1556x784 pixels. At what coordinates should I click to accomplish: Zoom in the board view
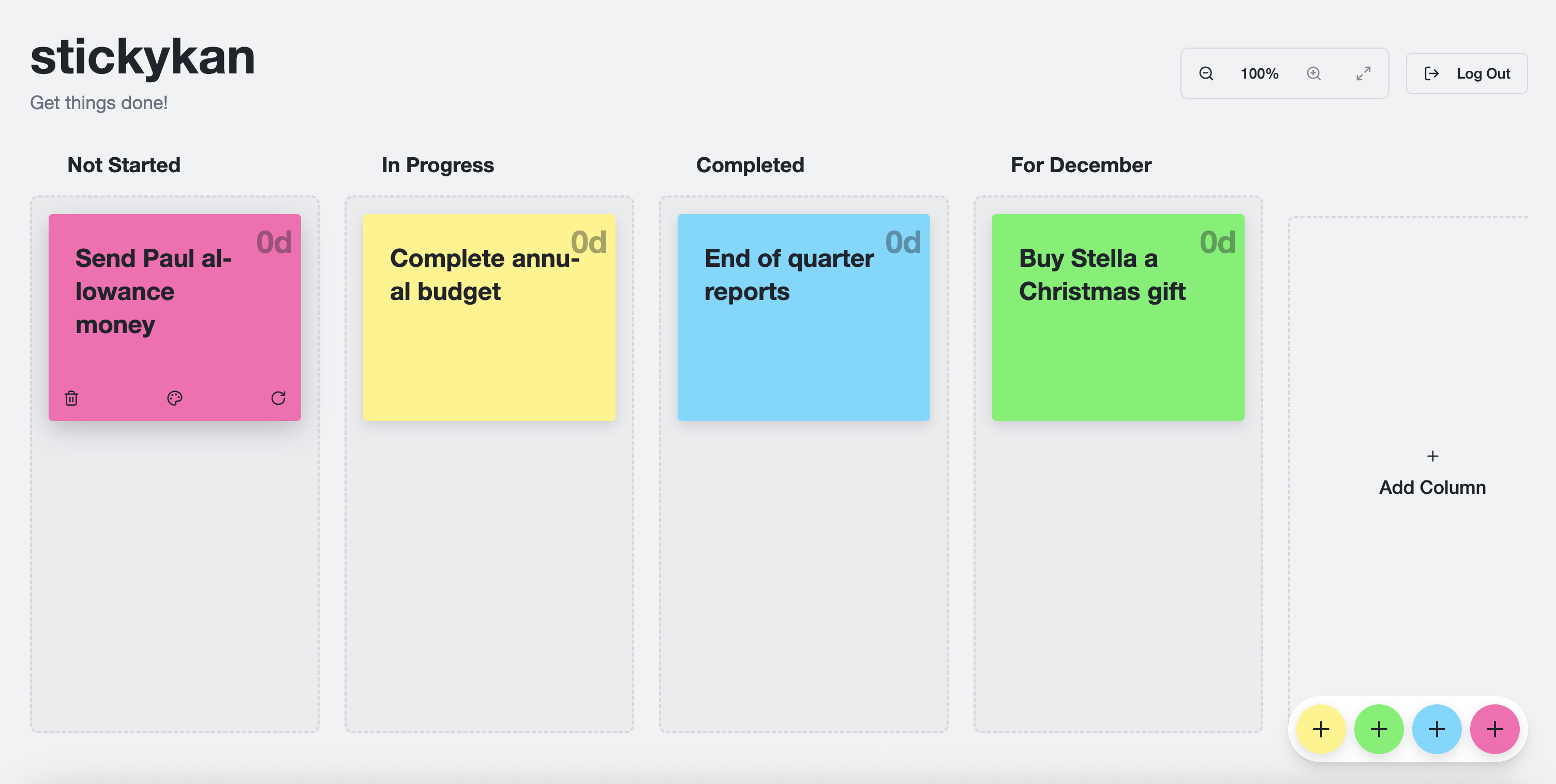[x=1313, y=73]
